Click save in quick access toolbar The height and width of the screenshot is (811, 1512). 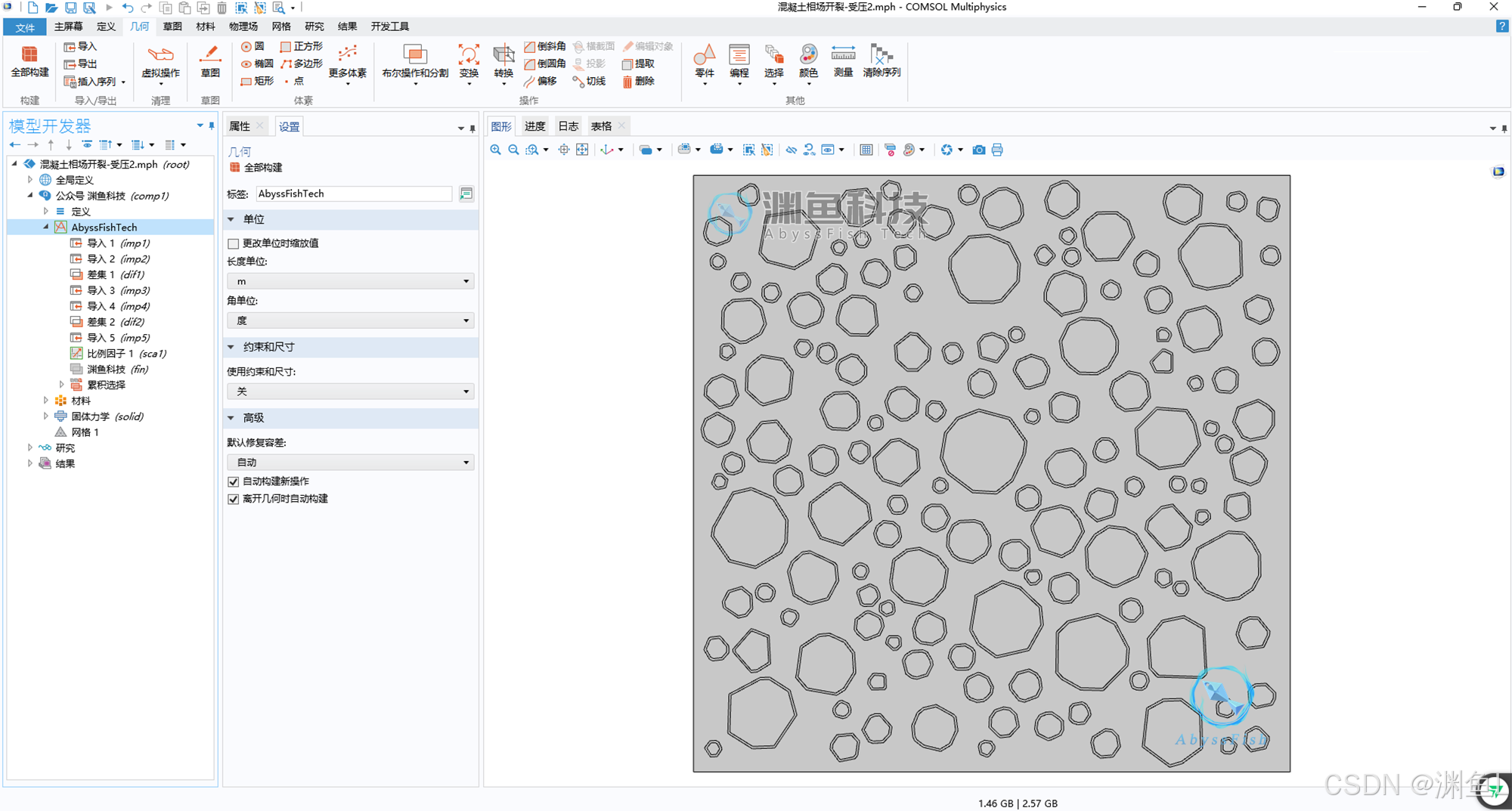[70, 8]
